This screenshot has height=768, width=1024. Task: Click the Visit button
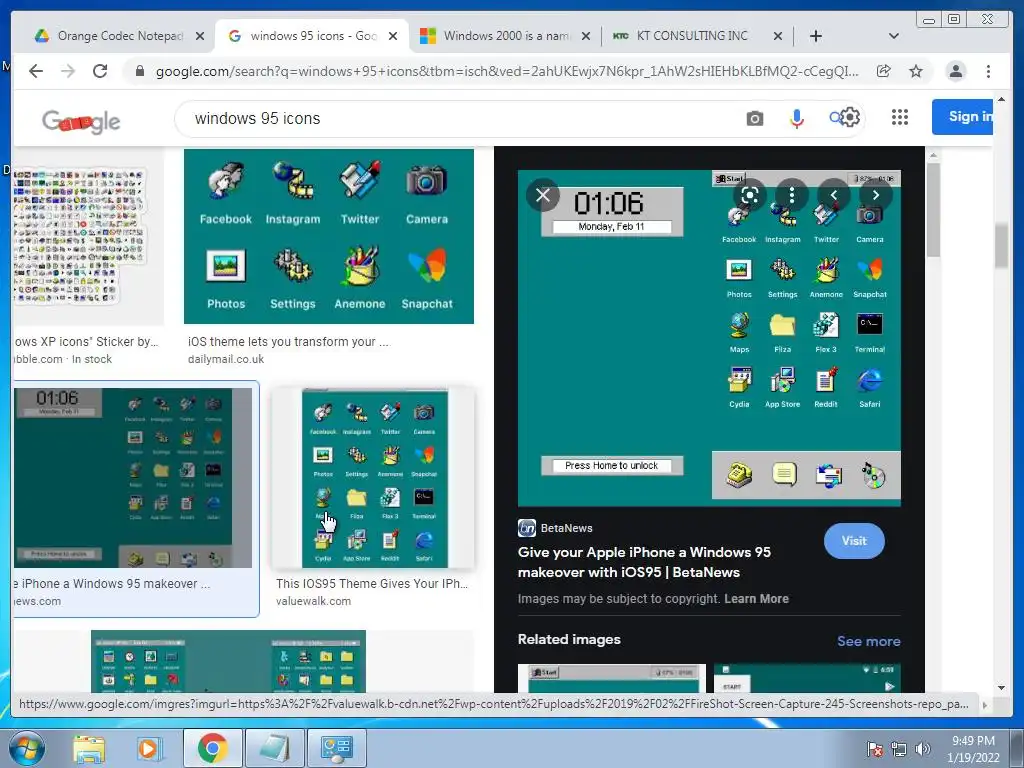(854, 541)
